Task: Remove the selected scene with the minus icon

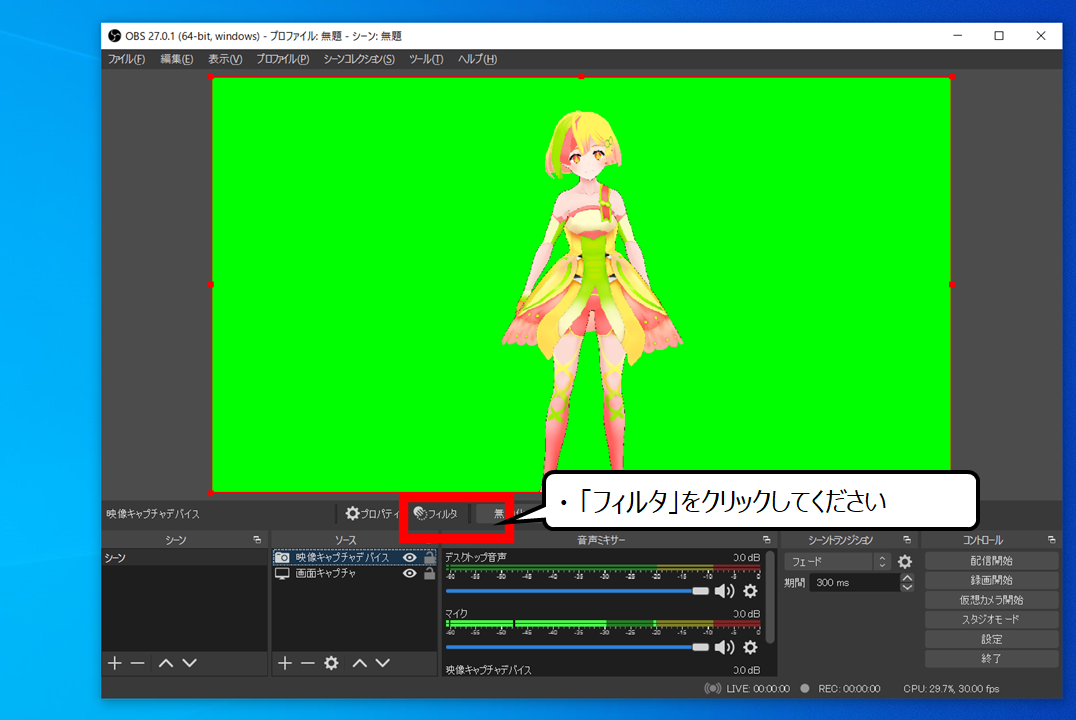Action: (137, 663)
